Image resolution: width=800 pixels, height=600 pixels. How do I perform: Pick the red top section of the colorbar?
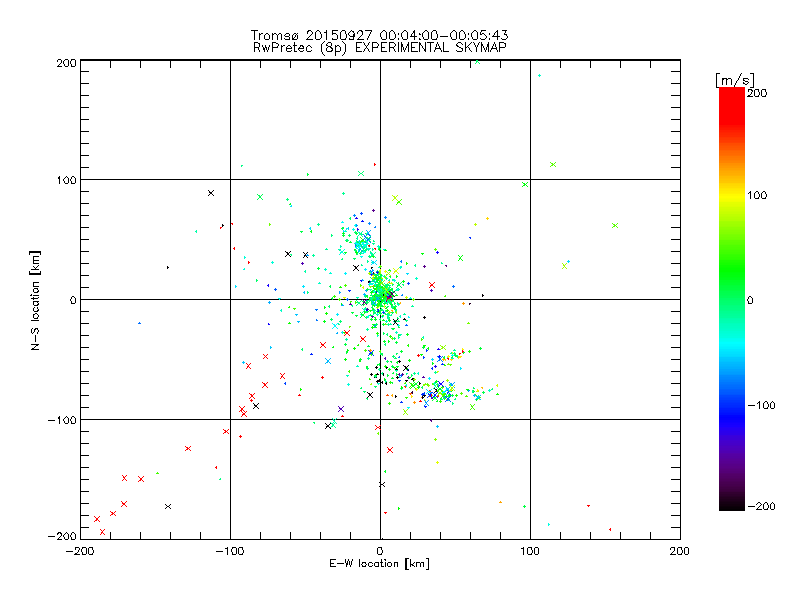tap(732, 105)
